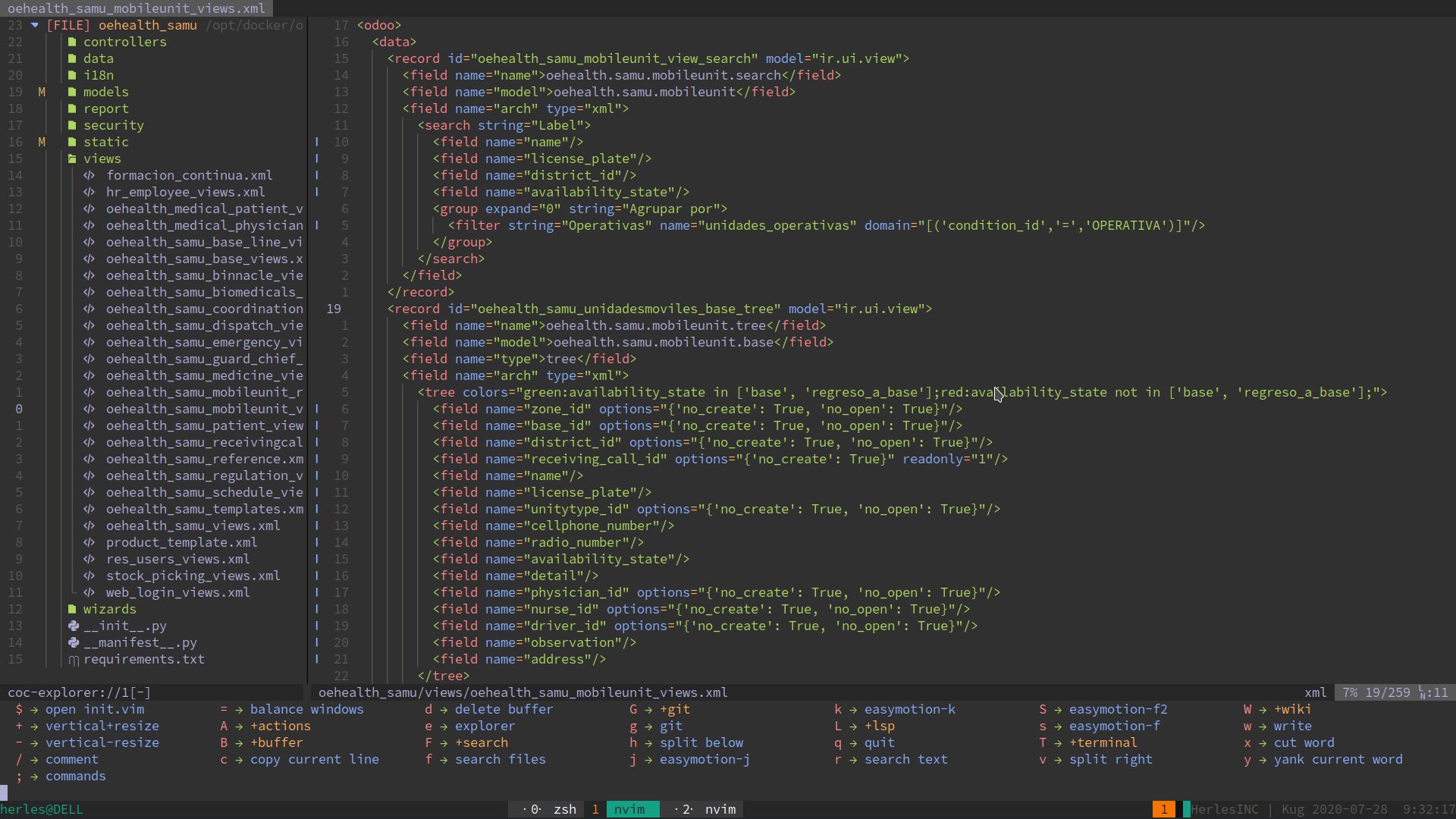Click the 'search files' which-key entry
The width and height of the screenshot is (1456, 819).
[500, 759]
